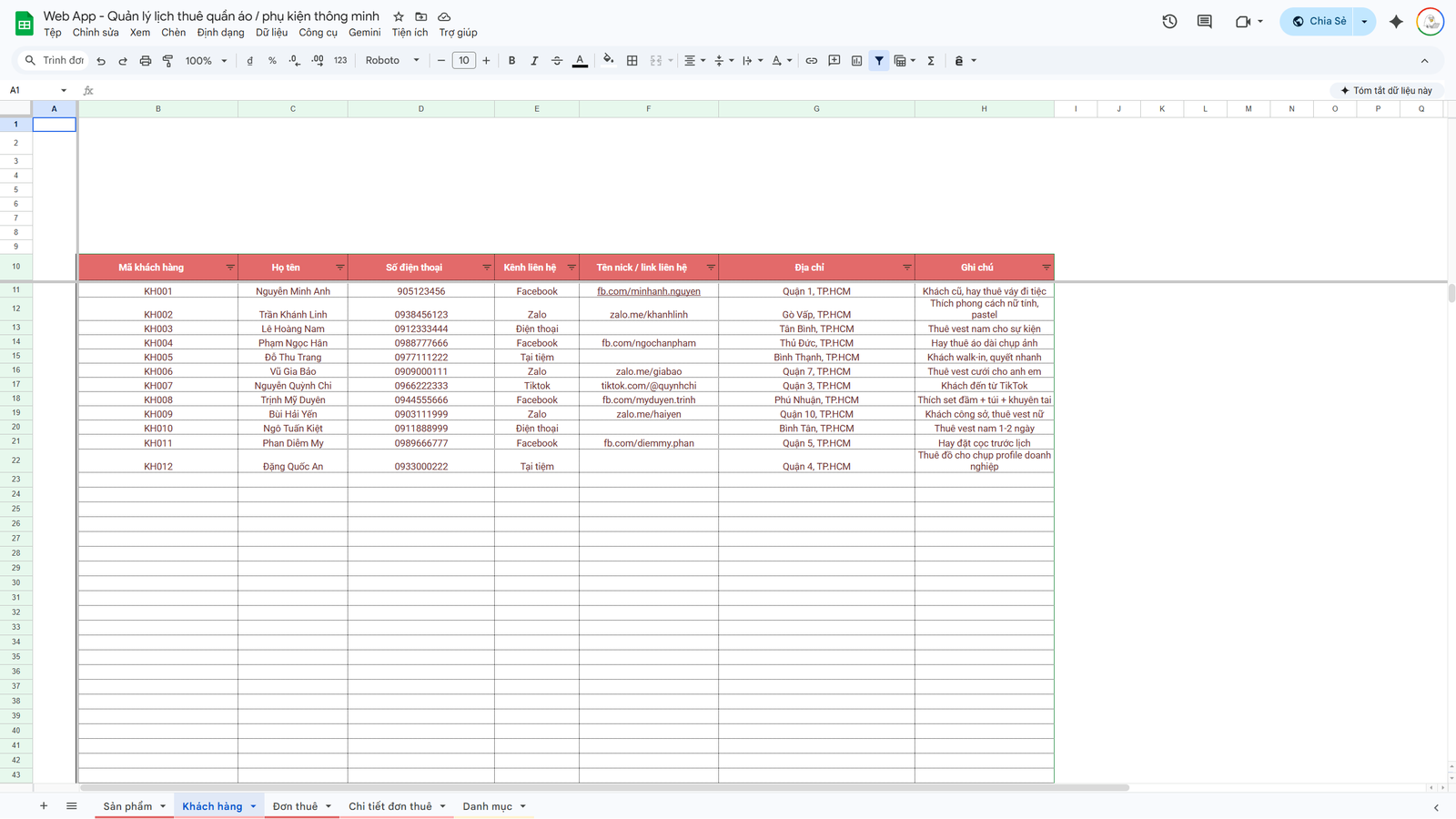The image size is (1456, 819).
Task: Click the Chia sẻ share button
Action: click(x=1319, y=21)
